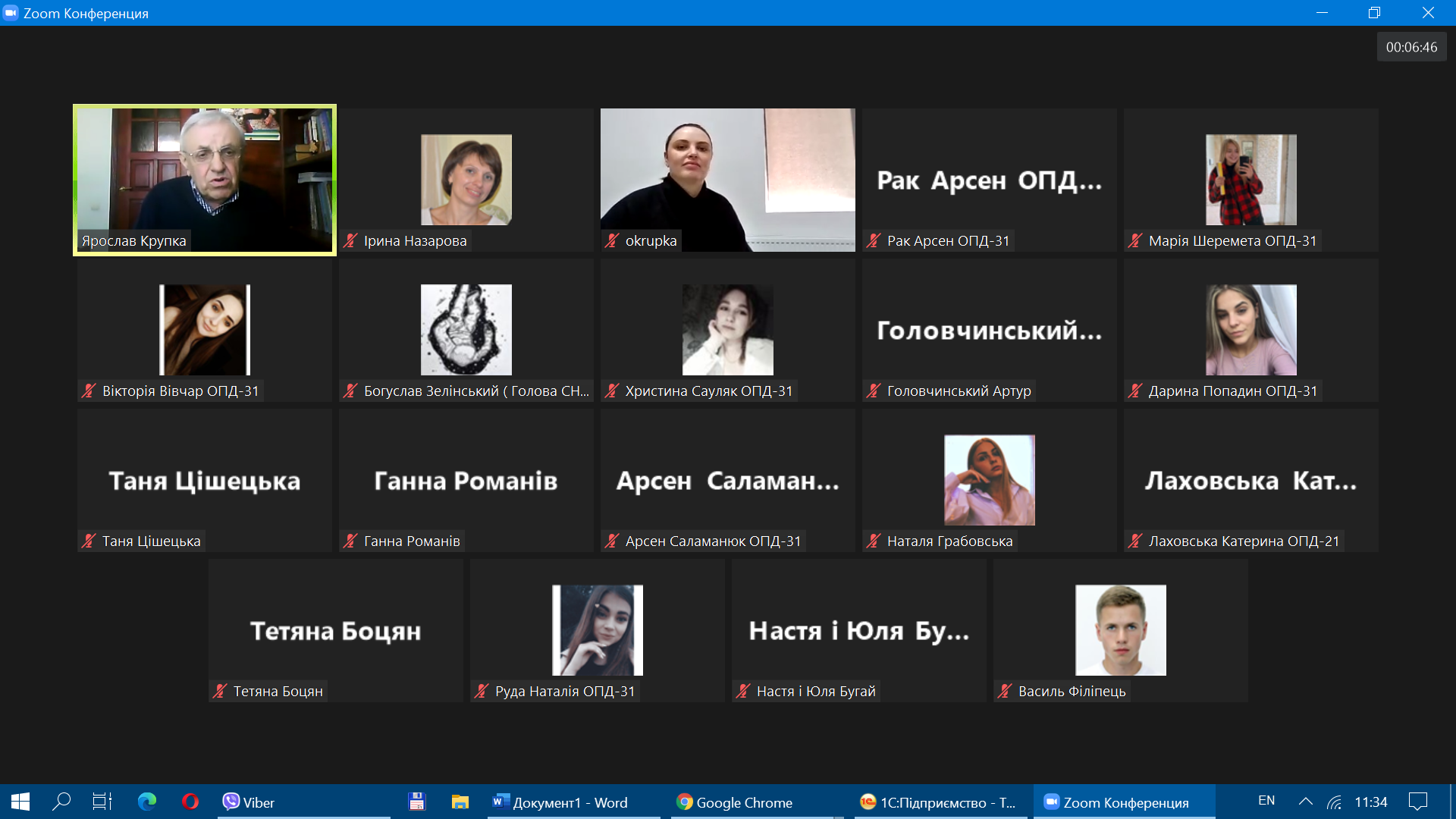The width and height of the screenshot is (1456, 819).
Task: Click muted mic icon of Таня Цішецька
Action: [x=89, y=541]
